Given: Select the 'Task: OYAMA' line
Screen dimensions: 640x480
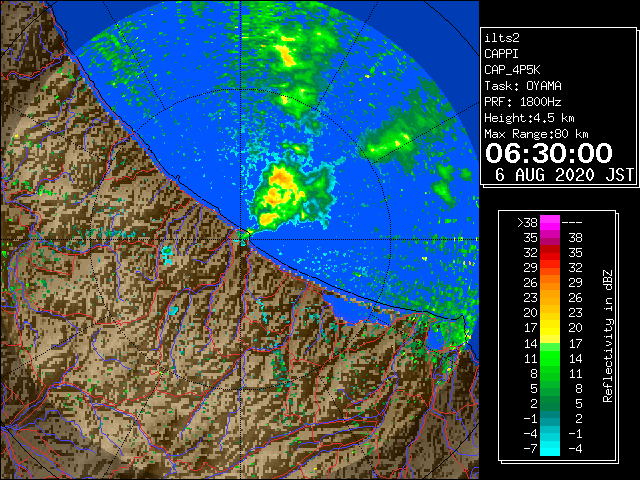Looking at the screenshot, I should [x=523, y=86].
